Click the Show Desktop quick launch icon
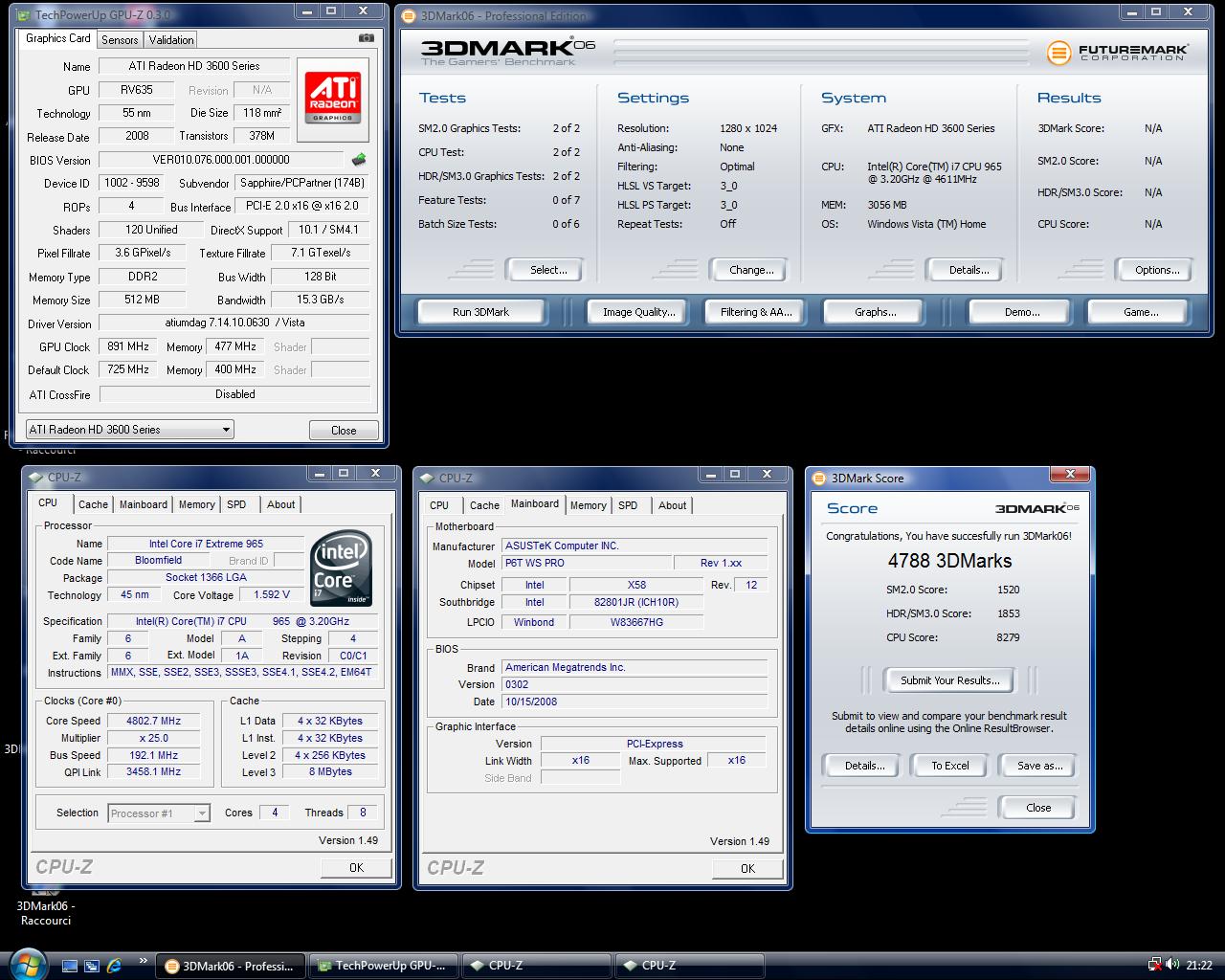Viewport: 1225px width, 980px height. click(x=70, y=966)
